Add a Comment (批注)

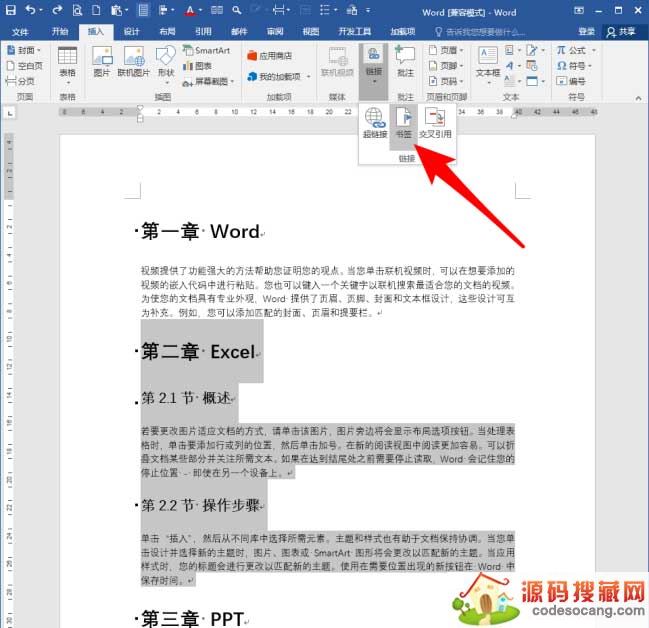coord(405,60)
